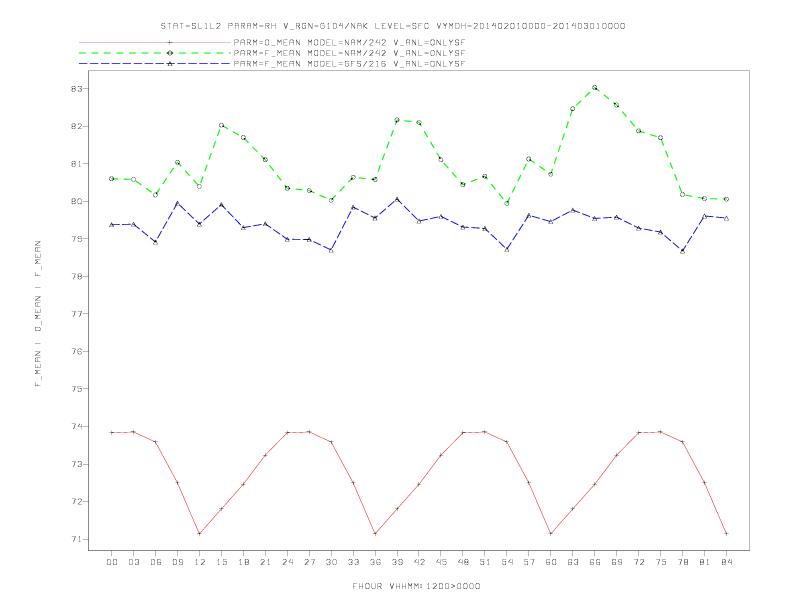792x612 pixels.
Task: Click the x-axis tick label 09
Action: click(x=177, y=562)
